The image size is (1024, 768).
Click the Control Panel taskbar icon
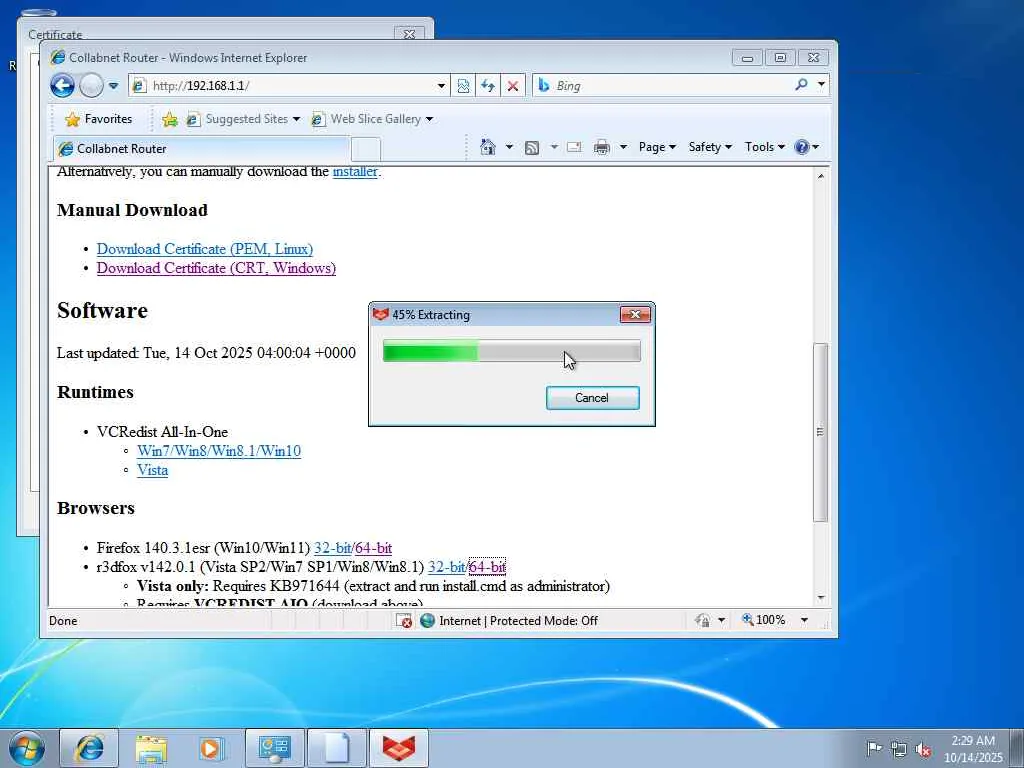pyautogui.click(x=274, y=748)
